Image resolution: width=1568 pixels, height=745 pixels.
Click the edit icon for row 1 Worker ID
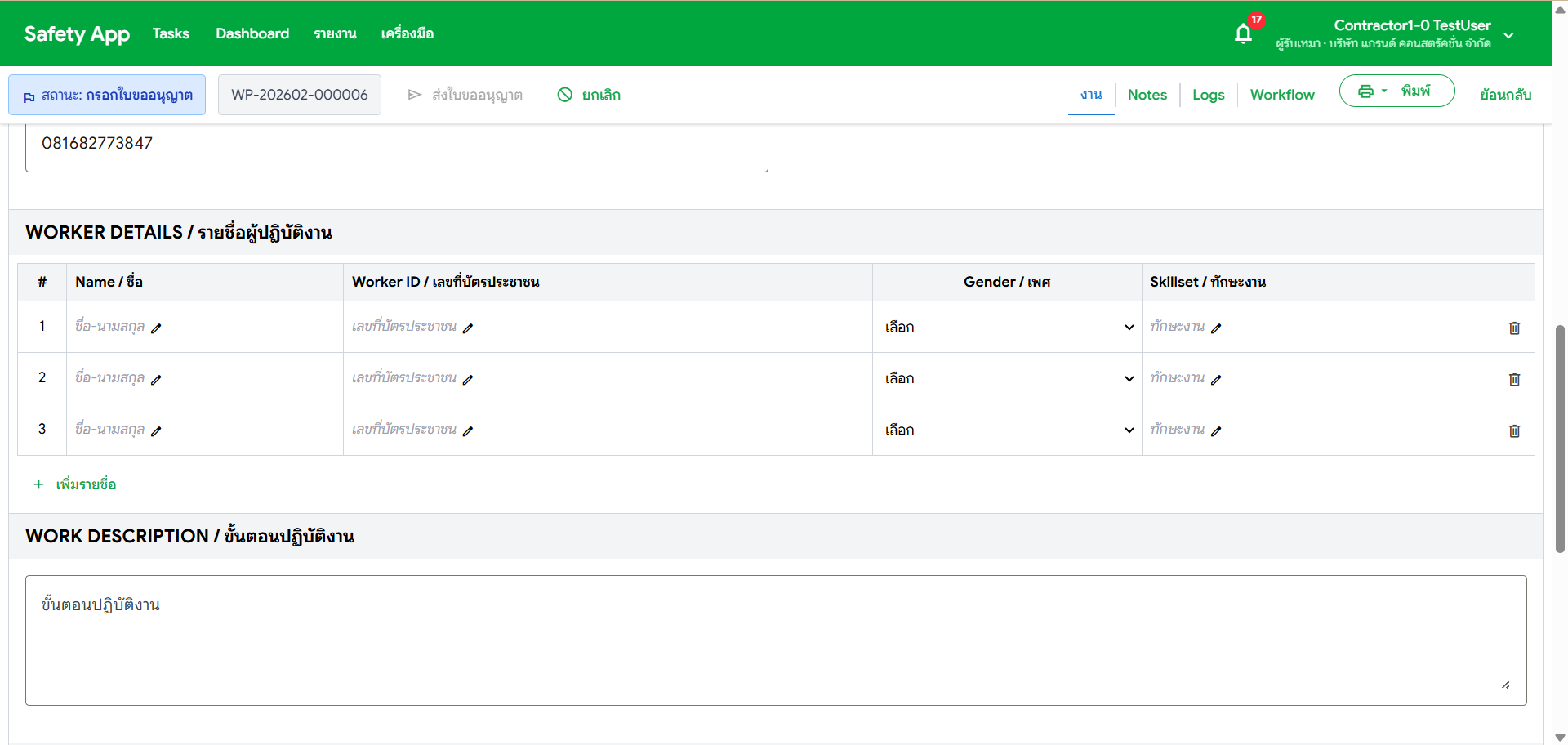[469, 328]
